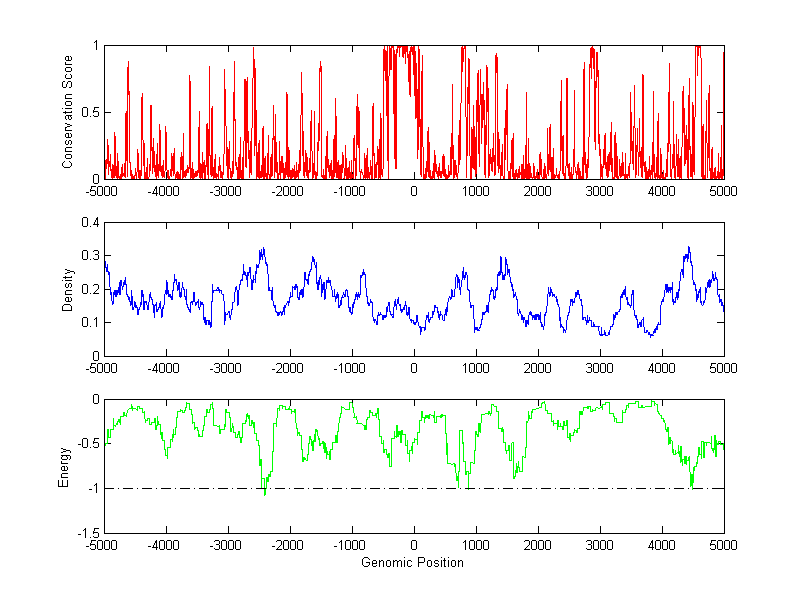The height and width of the screenshot is (599, 800).
Task: Click the 0.4 tick on Density axis
Action: point(90,223)
